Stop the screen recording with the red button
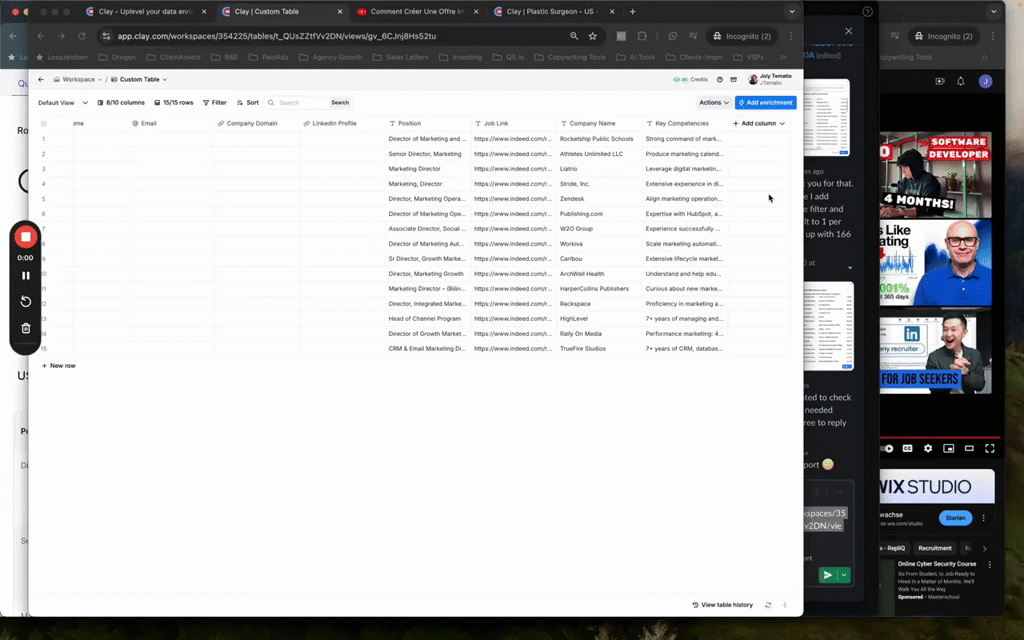 (x=26, y=237)
